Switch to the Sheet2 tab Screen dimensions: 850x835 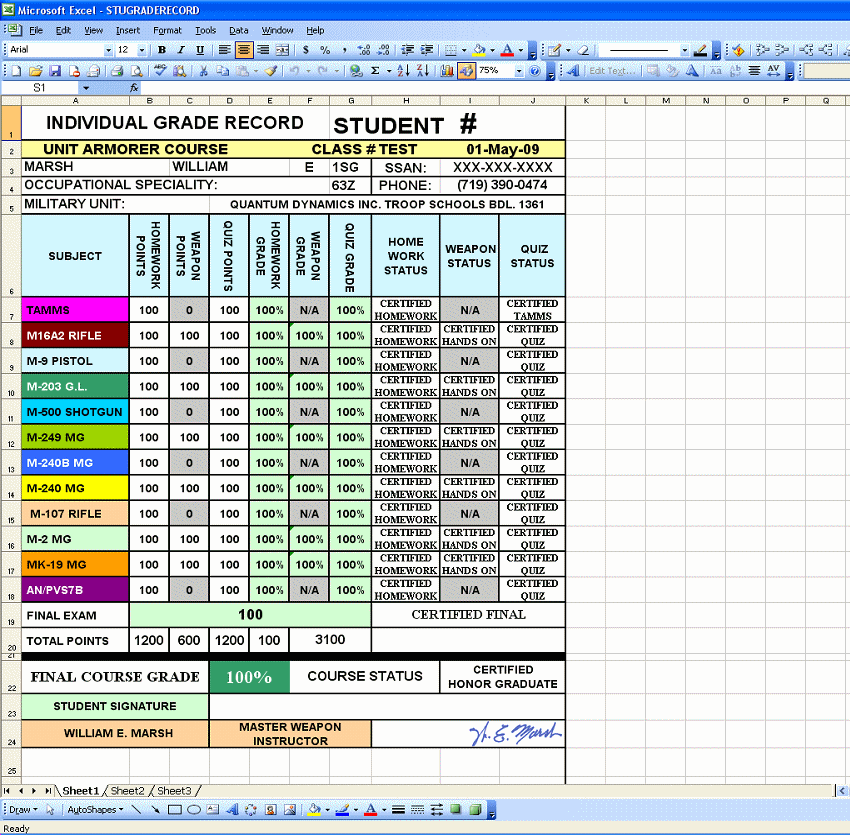point(127,791)
